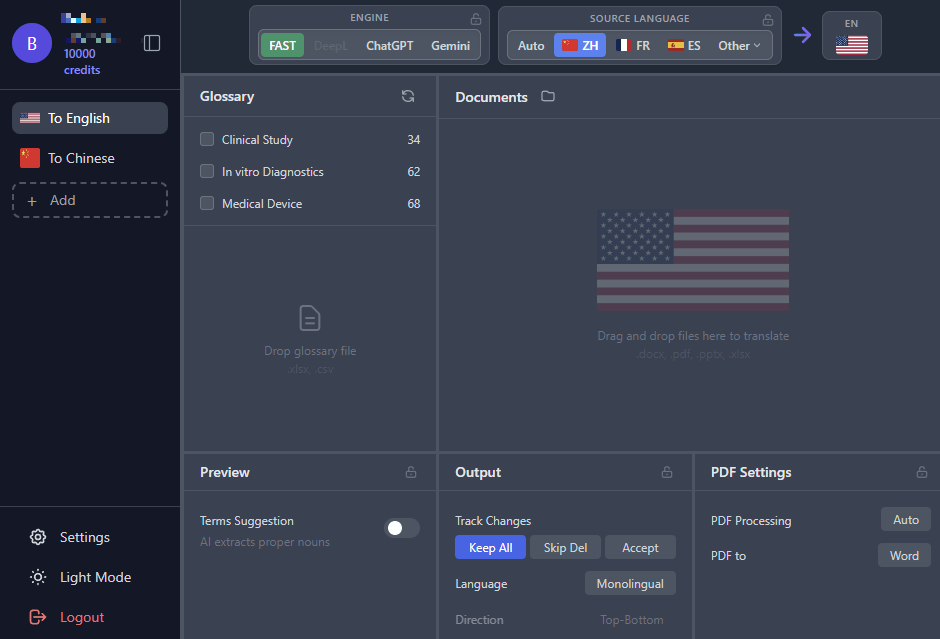The height and width of the screenshot is (639, 940).
Task: Collapse the sidebar with the panel icon
Action: [152, 43]
